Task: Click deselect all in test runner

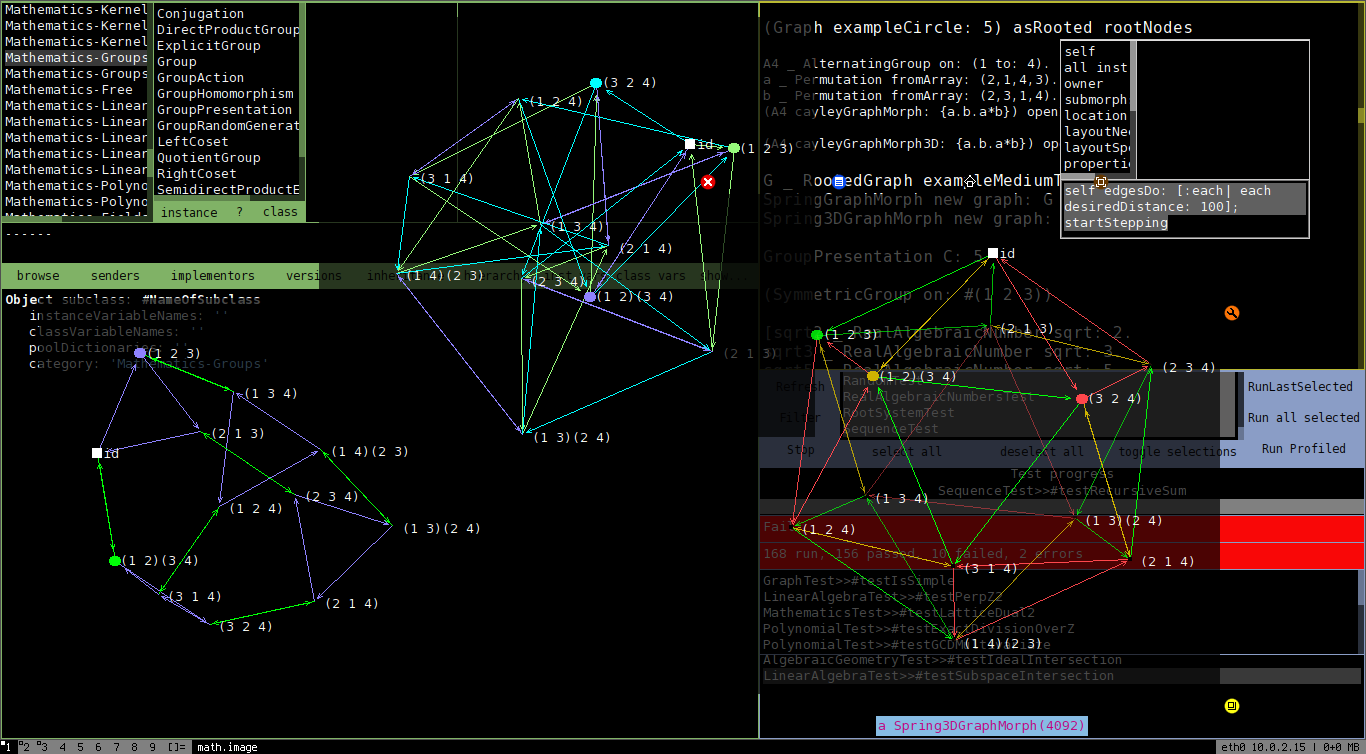Action: (x=1041, y=452)
